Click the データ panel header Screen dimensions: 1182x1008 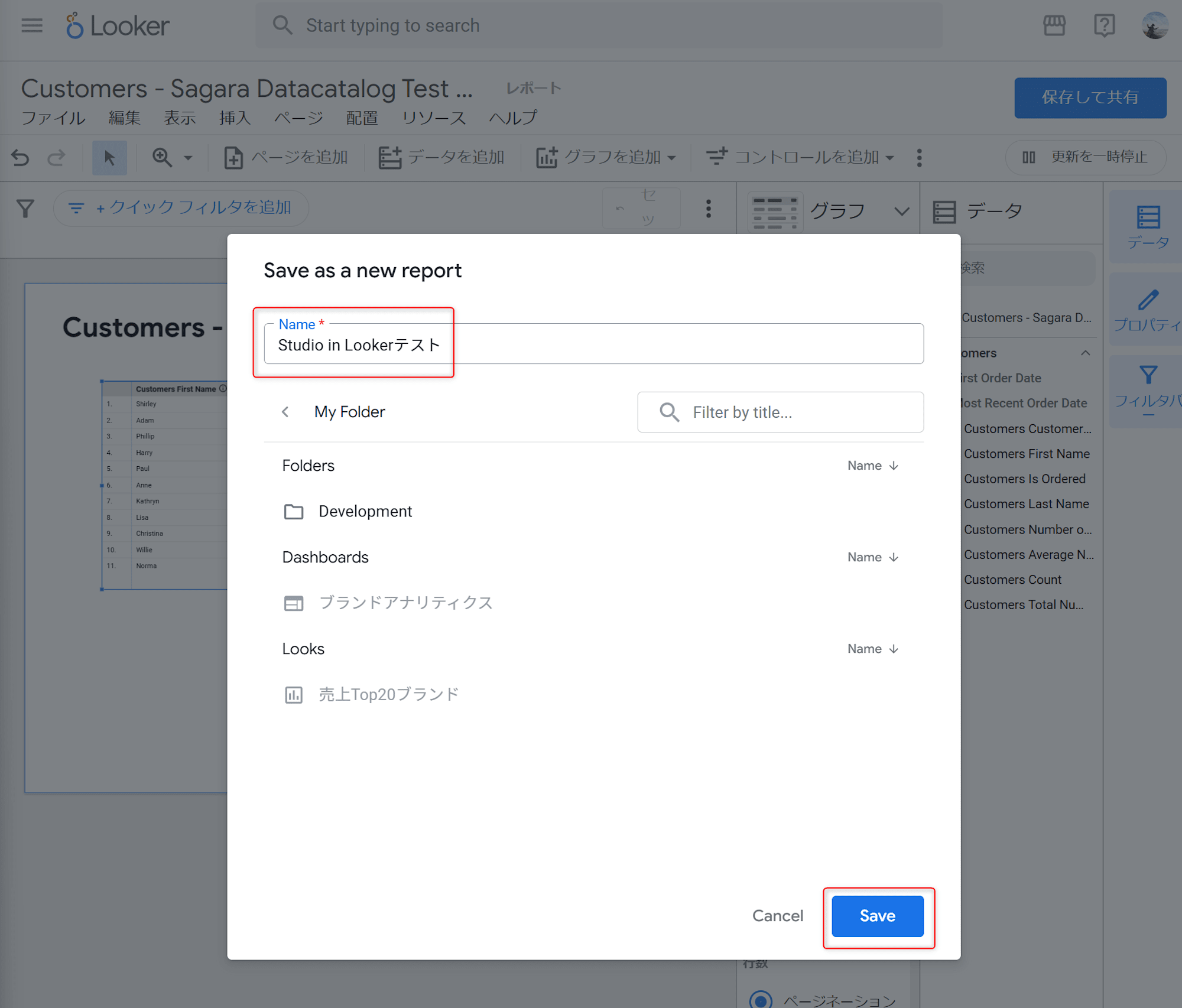[978, 212]
